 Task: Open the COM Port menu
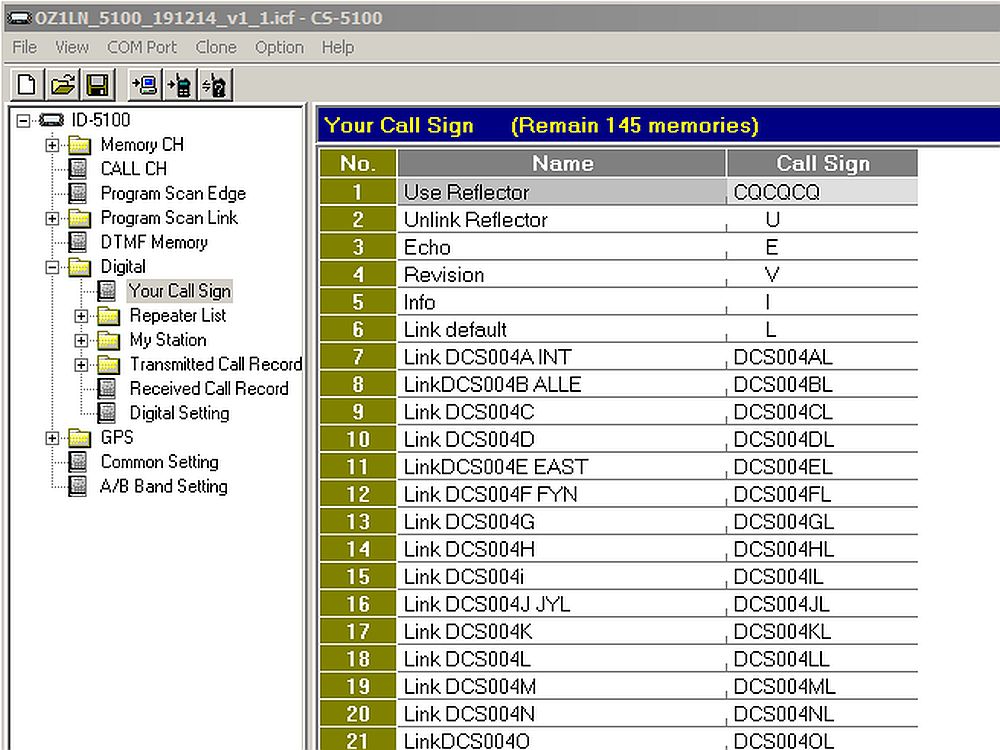tap(142, 47)
